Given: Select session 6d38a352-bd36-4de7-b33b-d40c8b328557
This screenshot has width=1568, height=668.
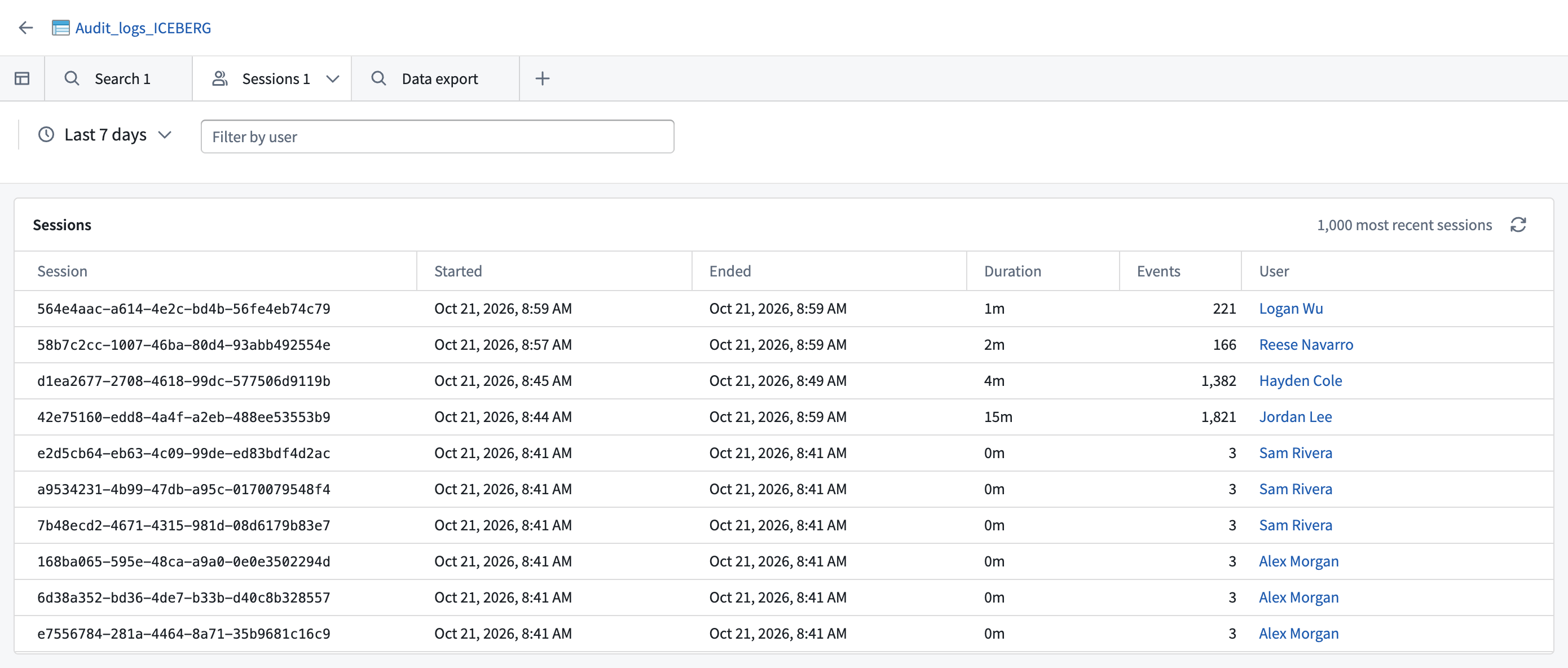Looking at the screenshot, I should pyautogui.click(x=184, y=597).
